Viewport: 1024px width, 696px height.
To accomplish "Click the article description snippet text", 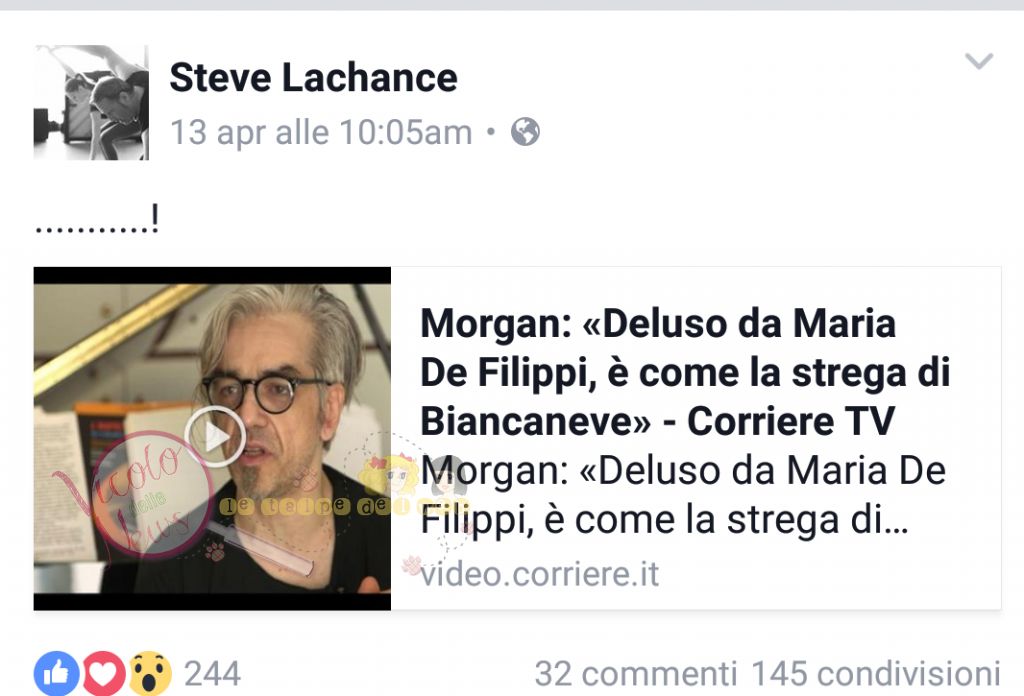I will coord(682,496).
